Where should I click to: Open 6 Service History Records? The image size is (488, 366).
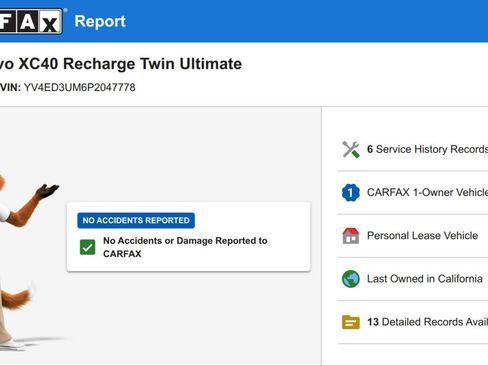point(413,149)
